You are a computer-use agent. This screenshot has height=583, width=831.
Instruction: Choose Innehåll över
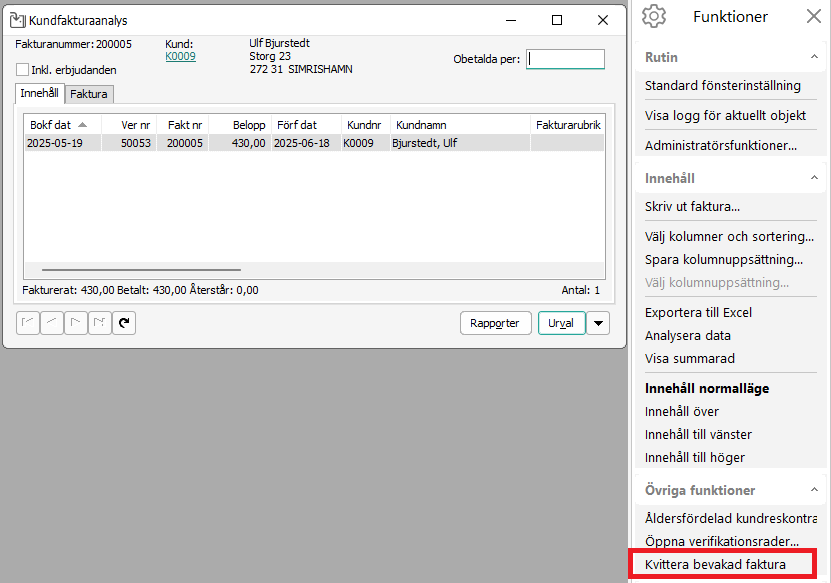pyautogui.click(x=682, y=411)
